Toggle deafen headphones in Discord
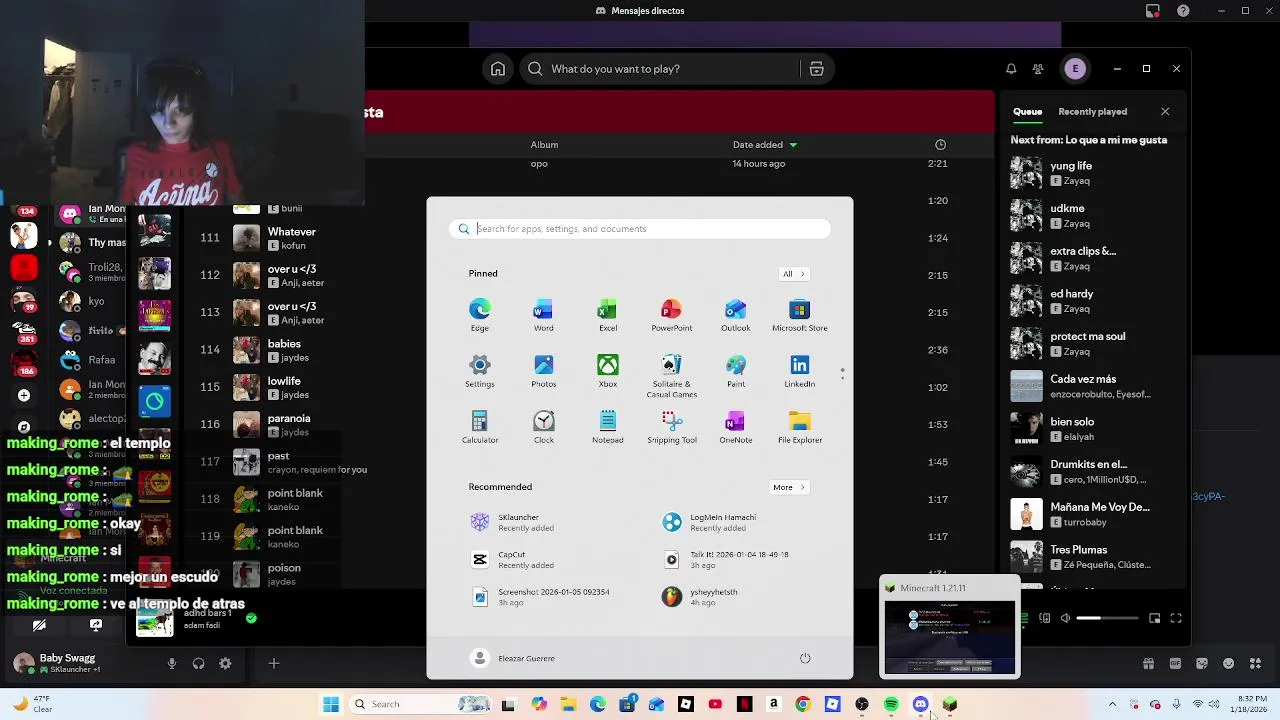The height and width of the screenshot is (720, 1280). pos(198,663)
